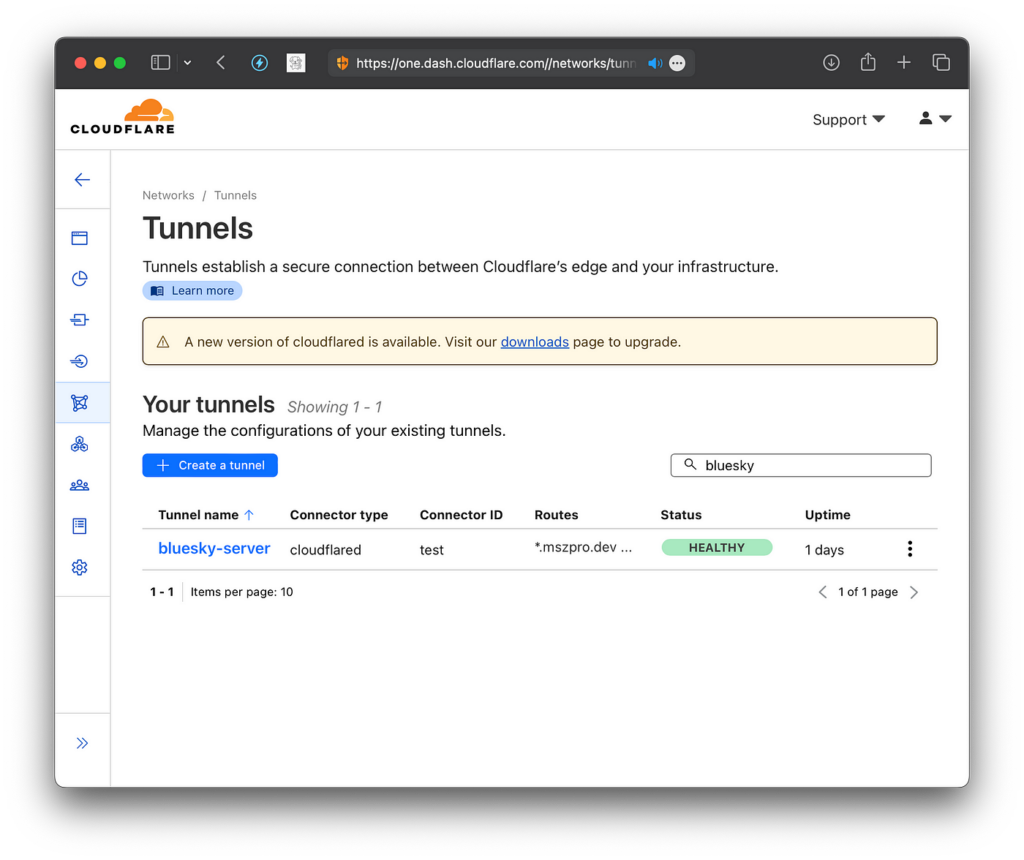Select the Team members icon in sidebar

click(x=82, y=484)
